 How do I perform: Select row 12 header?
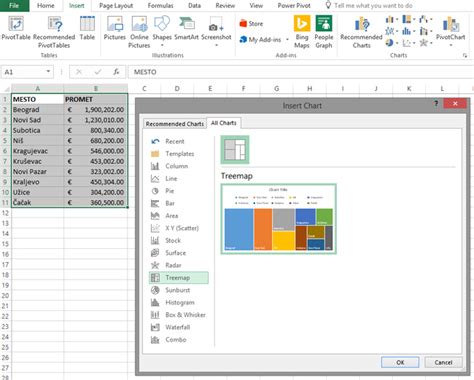(5, 213)
